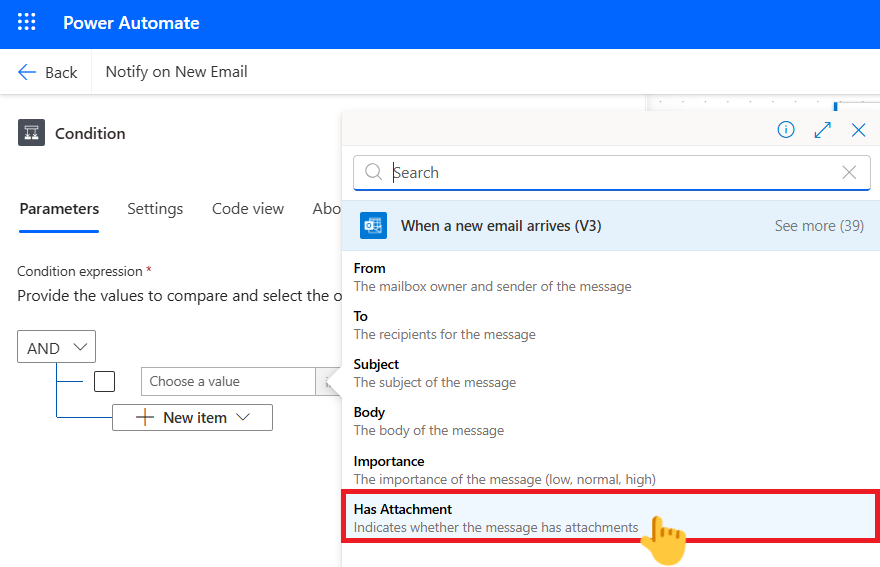
Task: Click the Condition action icon
Action: click(x=31, y=133)
